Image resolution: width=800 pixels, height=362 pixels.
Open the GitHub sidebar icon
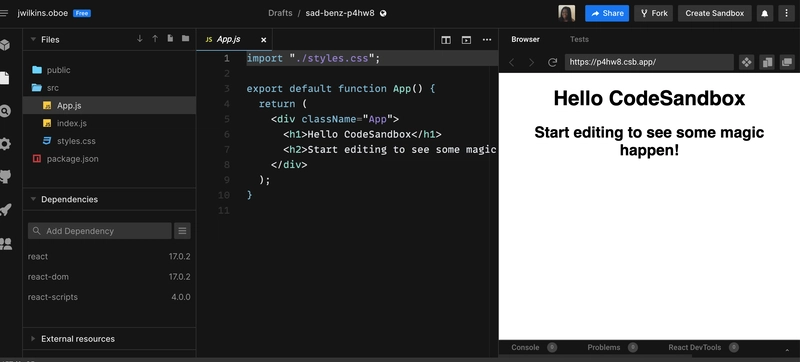tap(5, 177)
